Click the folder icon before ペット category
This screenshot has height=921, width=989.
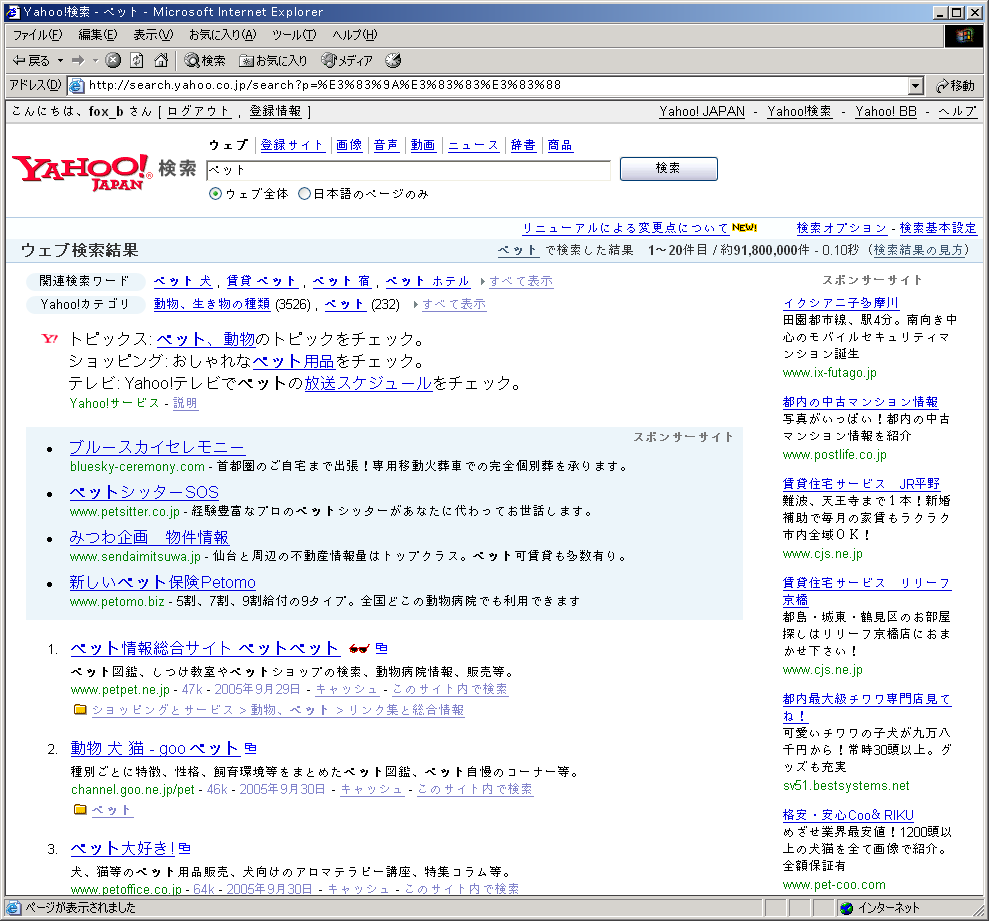coord(79,810)
